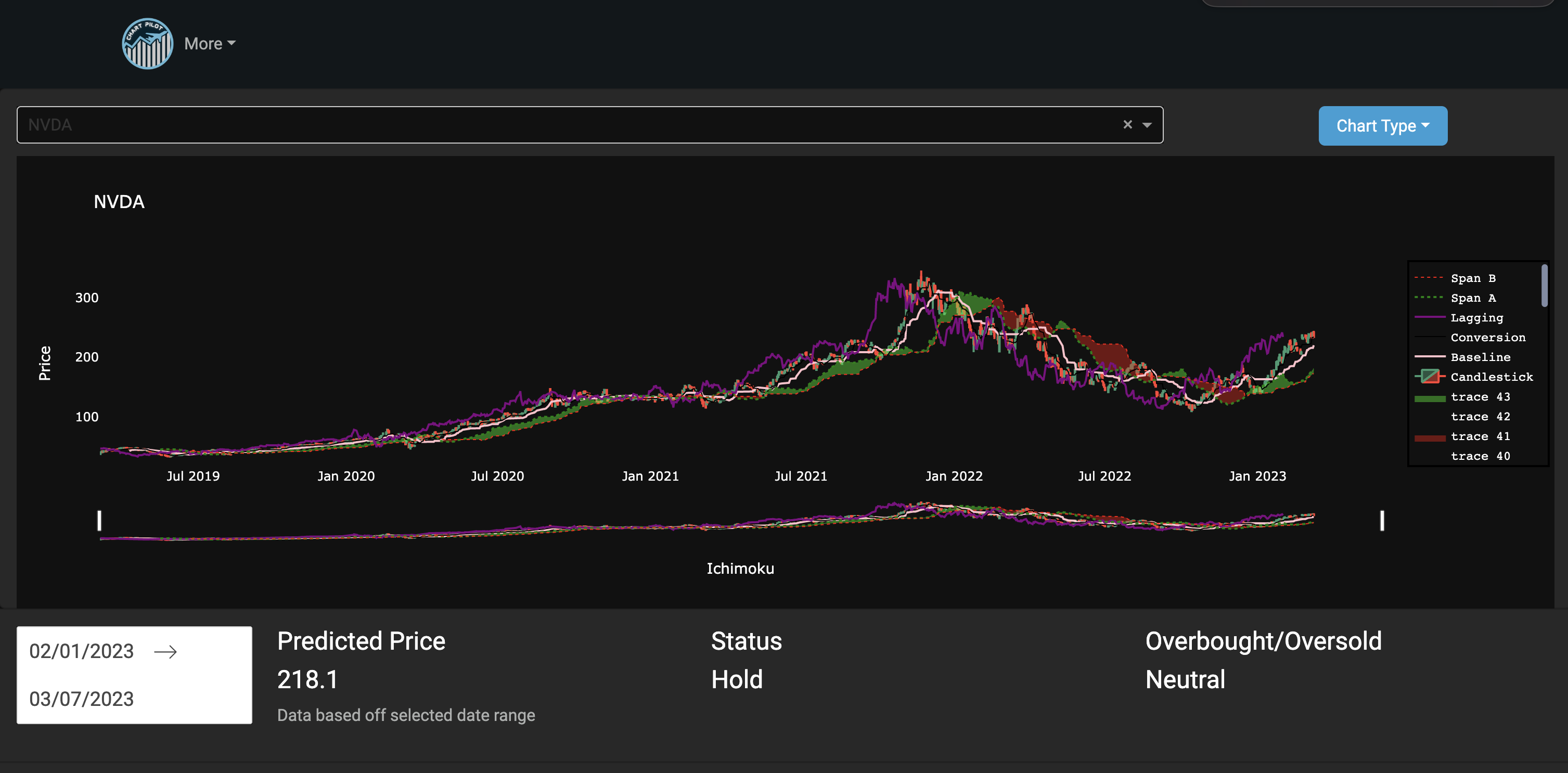Open the More navigation menu

point(209,44)
